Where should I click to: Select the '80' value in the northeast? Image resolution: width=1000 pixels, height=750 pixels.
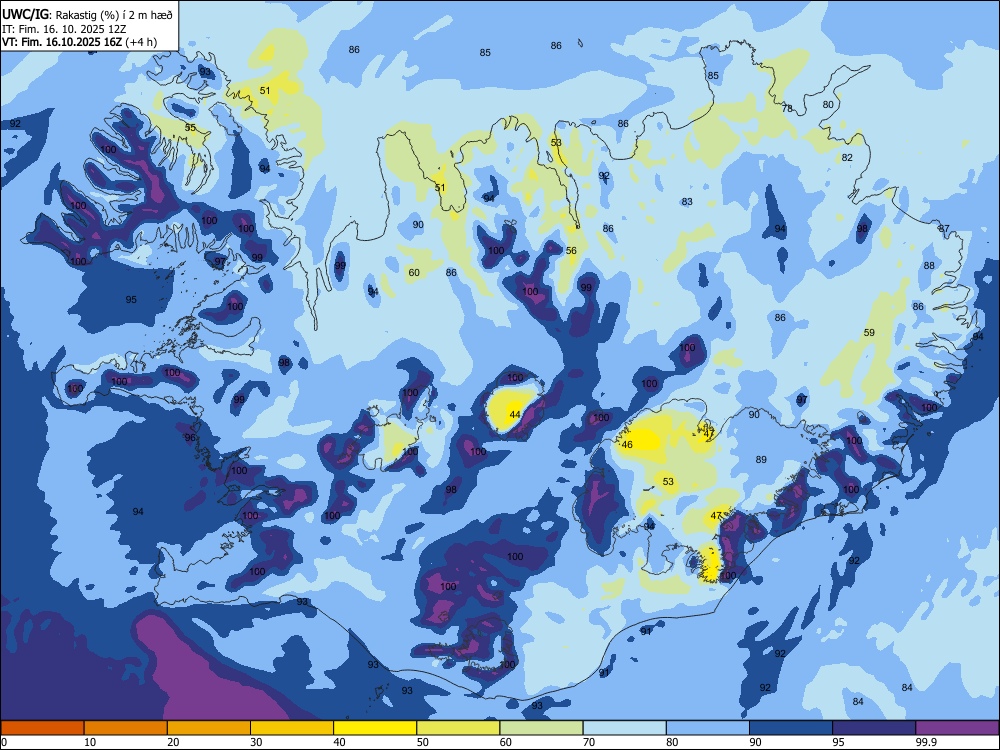(x=828, y=105)
